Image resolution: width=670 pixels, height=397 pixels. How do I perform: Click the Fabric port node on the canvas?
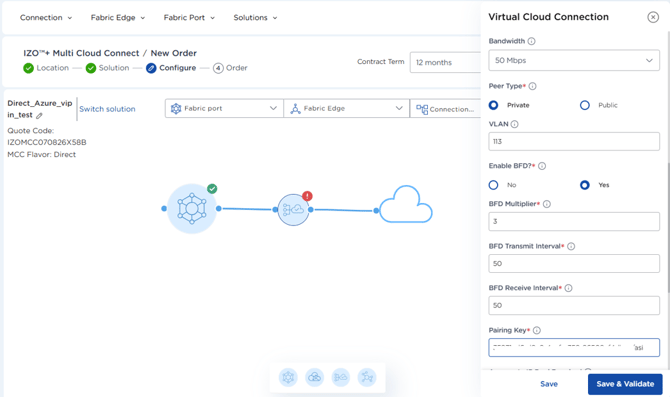coord(192,209)
